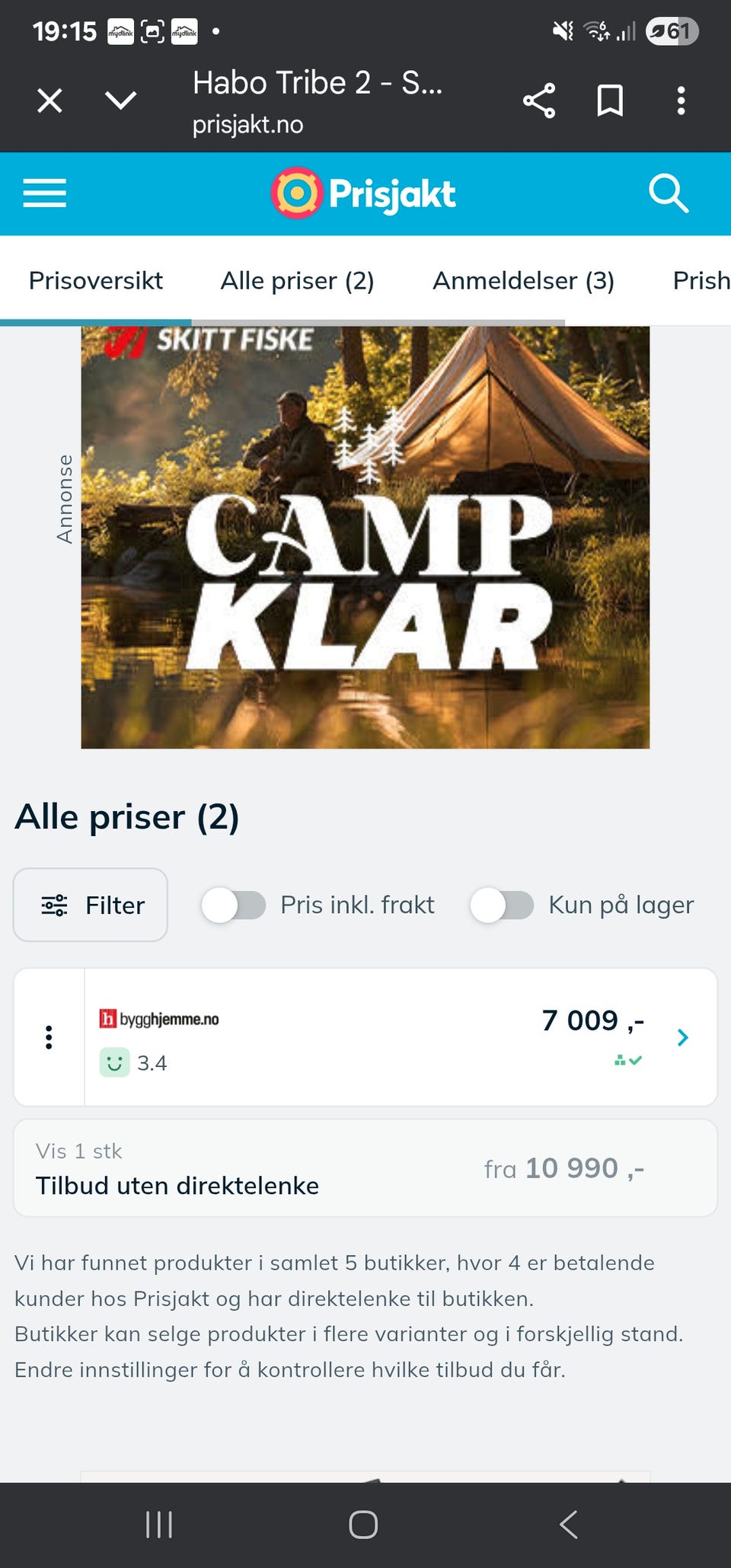Tap the Android back navigation button

569,1525
